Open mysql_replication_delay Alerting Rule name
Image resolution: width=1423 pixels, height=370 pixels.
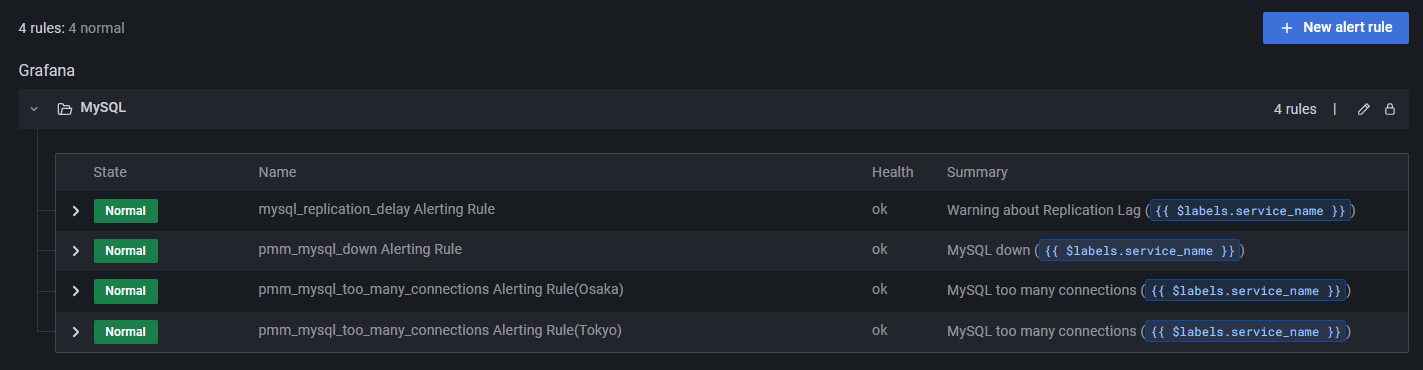point(377,210)
